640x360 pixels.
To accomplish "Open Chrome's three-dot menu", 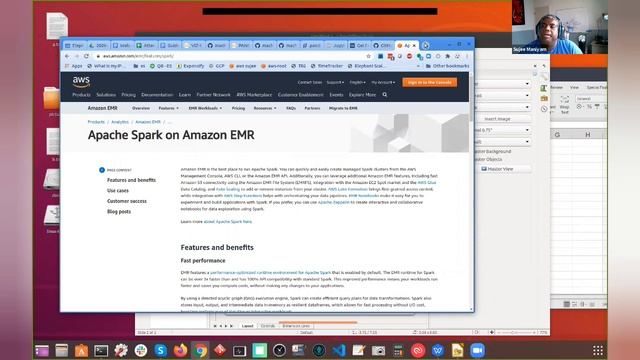I will pos(467,56).
